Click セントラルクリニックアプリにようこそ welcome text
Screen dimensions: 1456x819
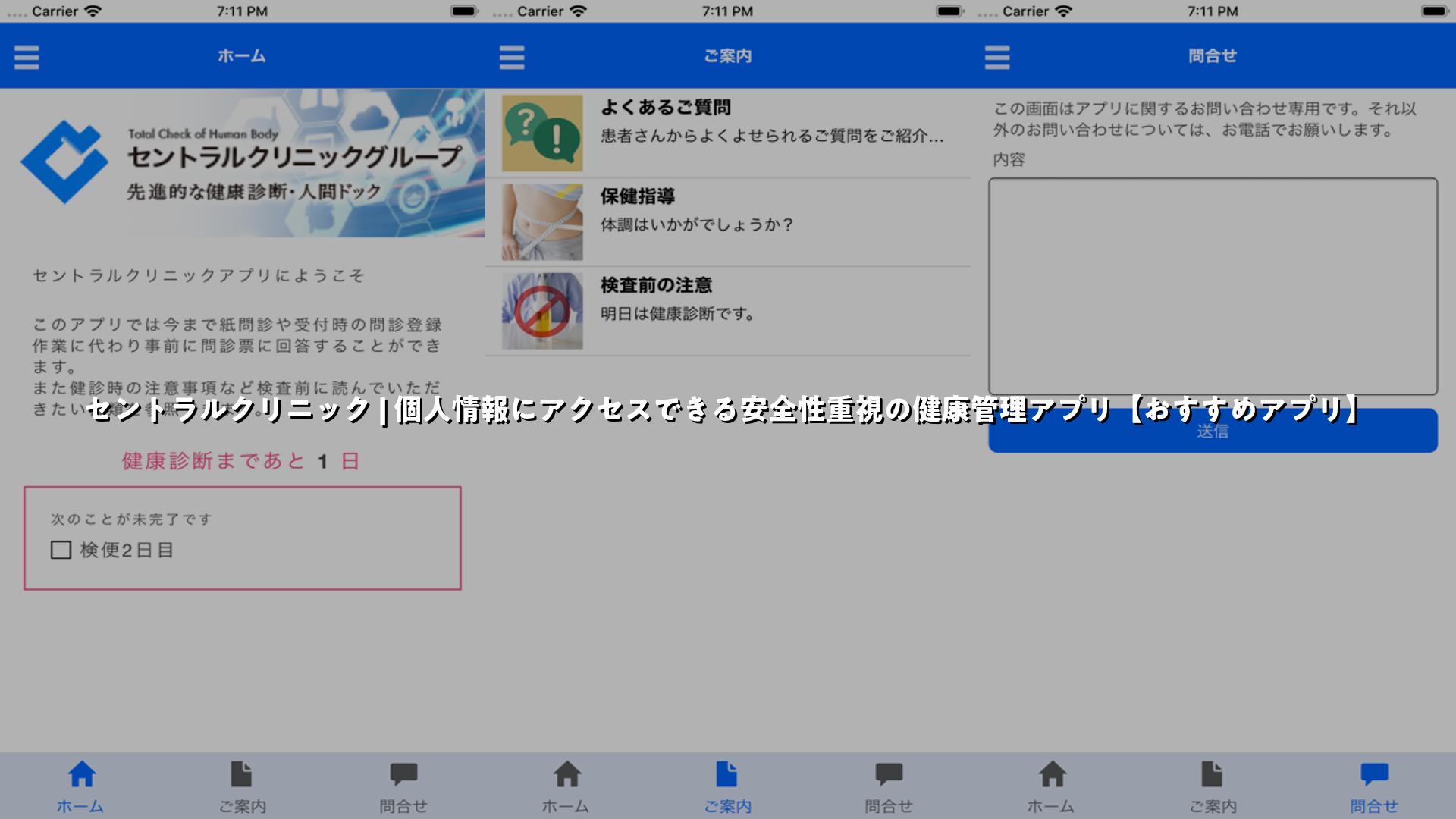pos(199,276)
